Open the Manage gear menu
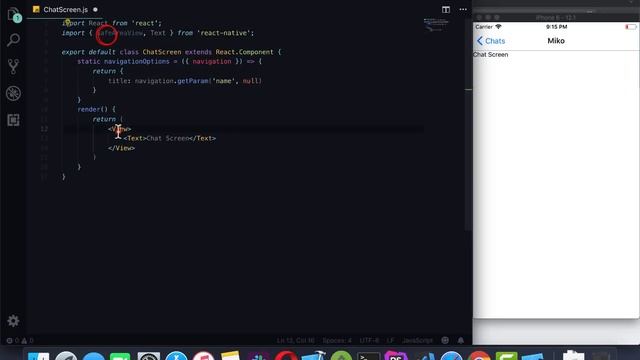Screen dimensions: 640x360 [13, 321]
